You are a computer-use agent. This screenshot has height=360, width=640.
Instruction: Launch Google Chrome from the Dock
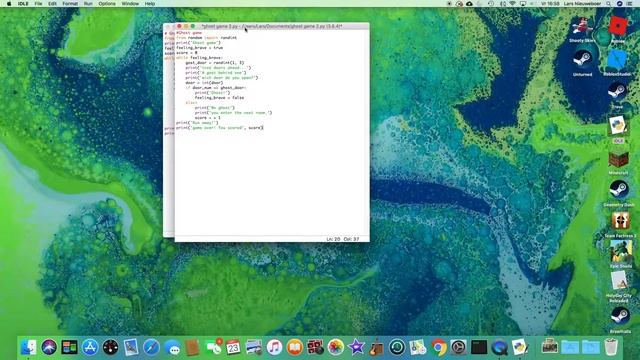coord(438,347)
